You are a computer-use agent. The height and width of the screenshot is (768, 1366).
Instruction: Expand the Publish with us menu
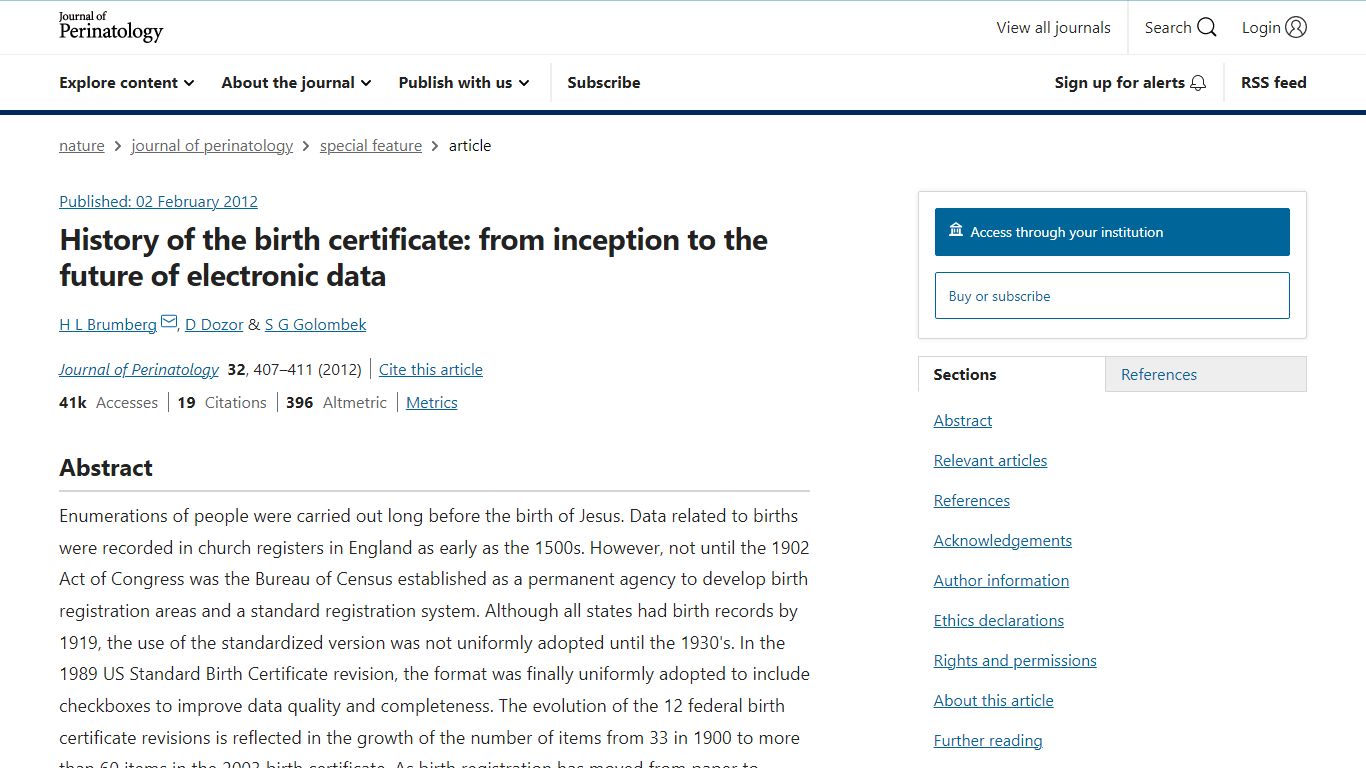point(464,83)
